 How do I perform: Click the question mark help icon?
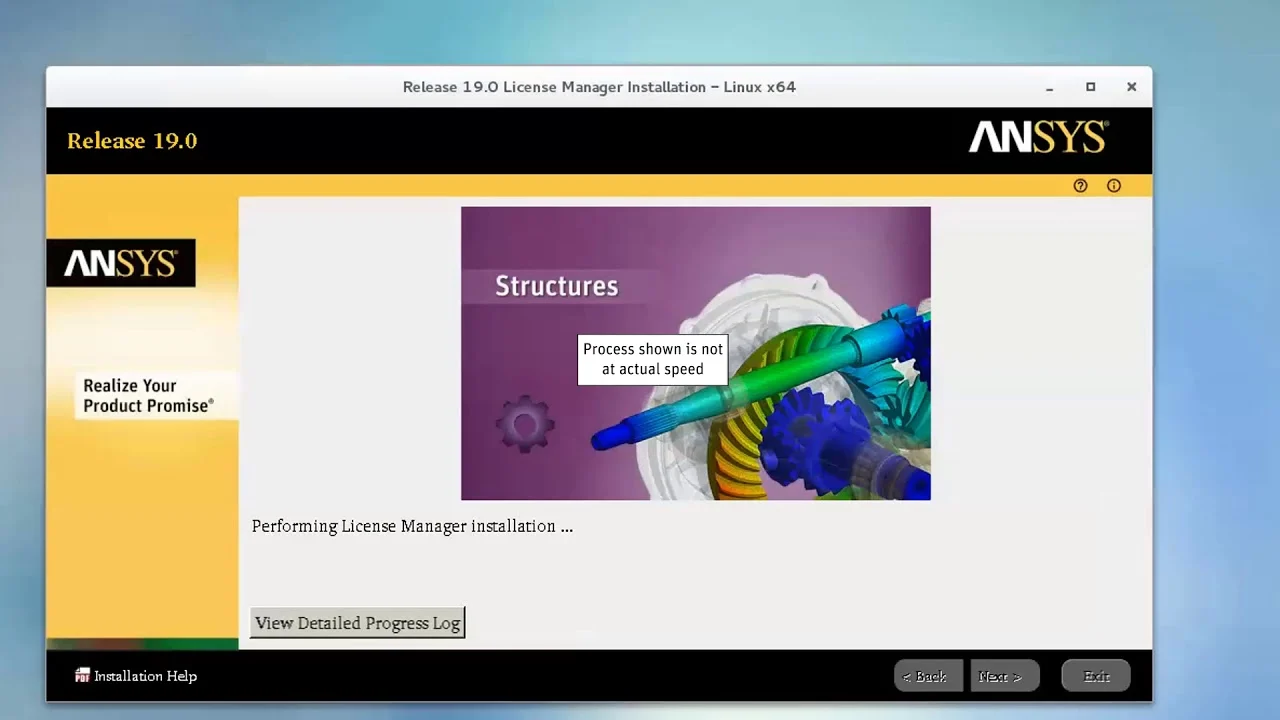[x=1080, y=186]
